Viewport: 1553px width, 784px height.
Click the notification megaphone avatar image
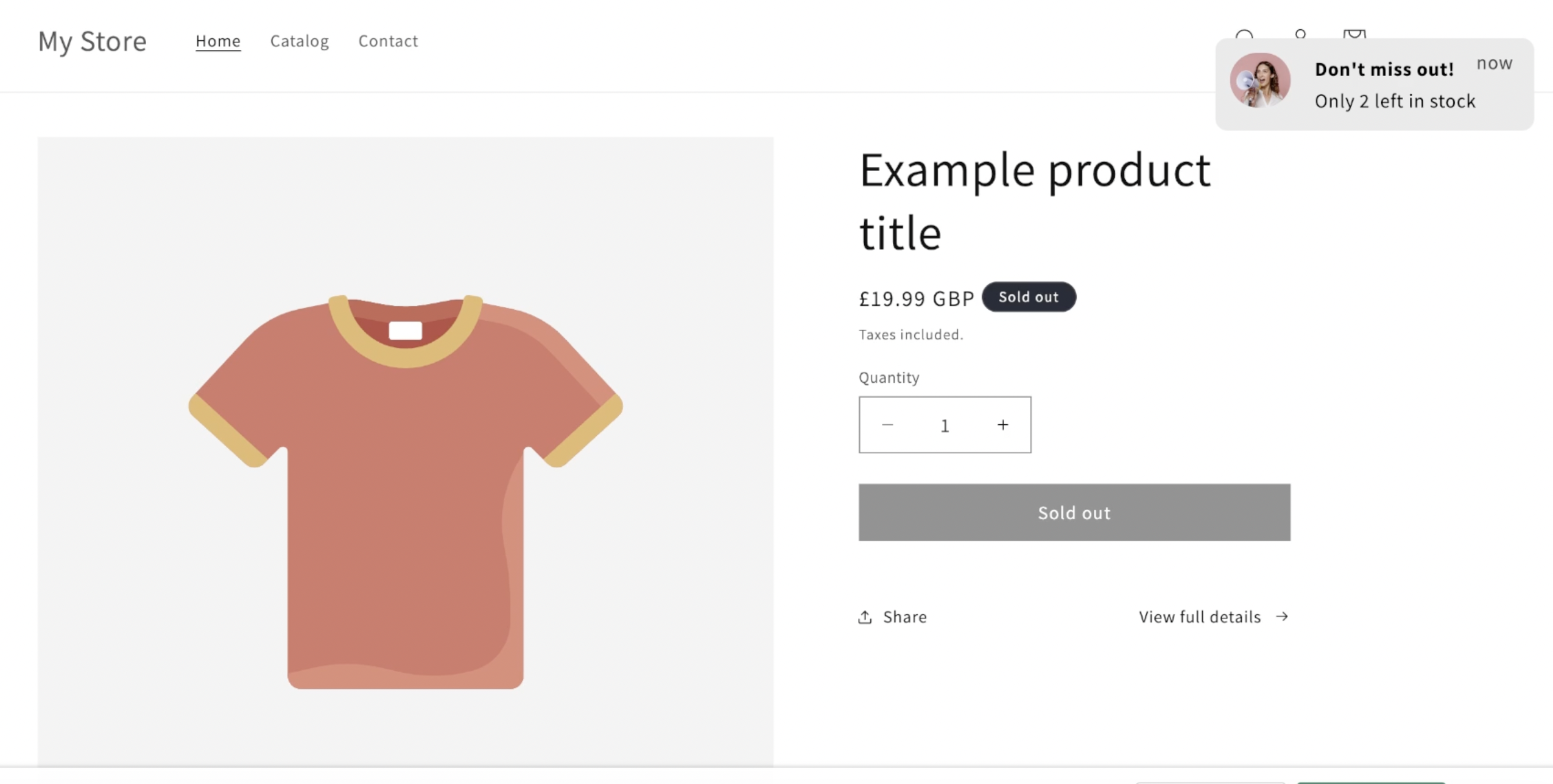click(1260, 80)
